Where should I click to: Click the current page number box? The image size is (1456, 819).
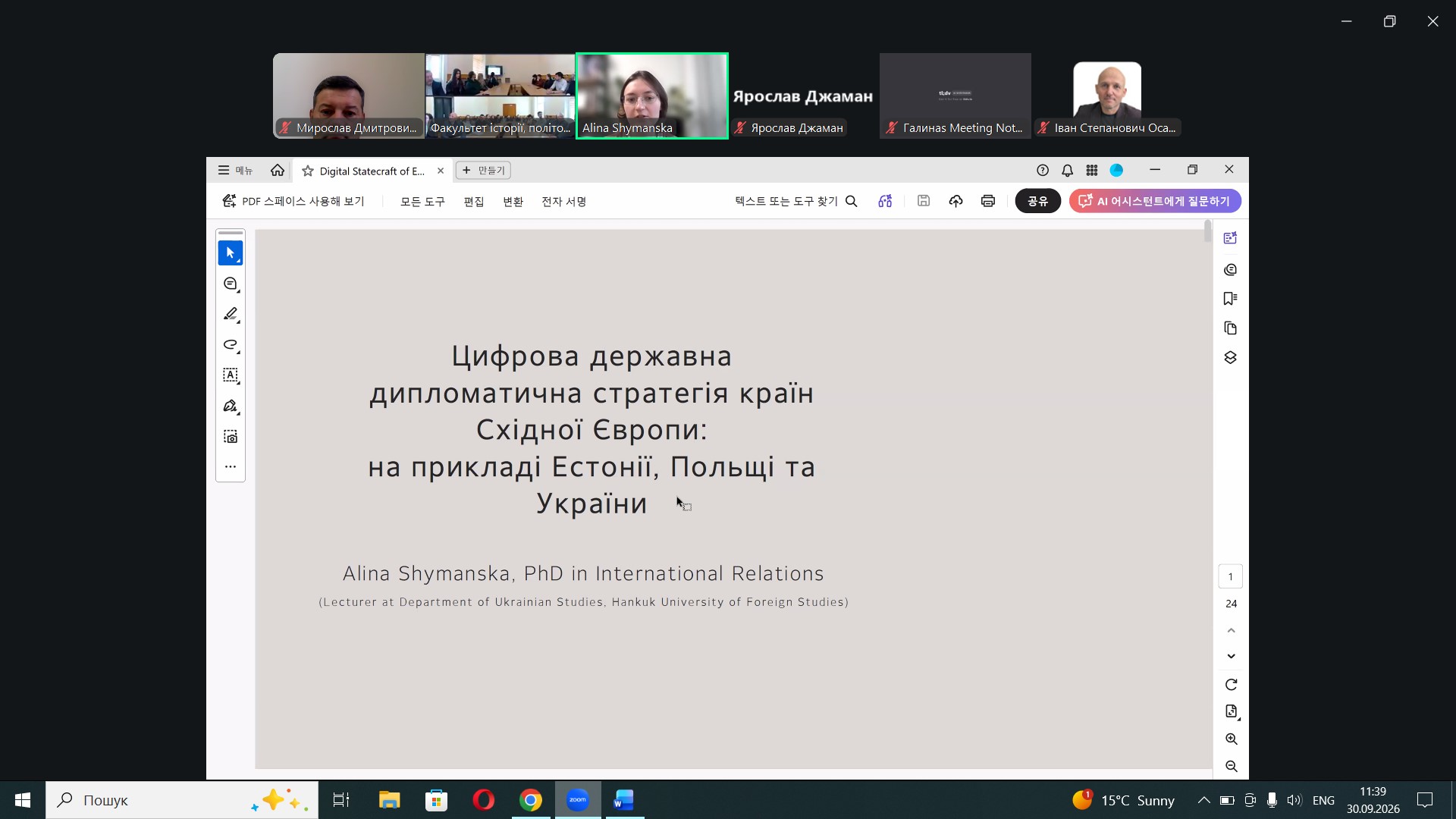click(1230, 577)
